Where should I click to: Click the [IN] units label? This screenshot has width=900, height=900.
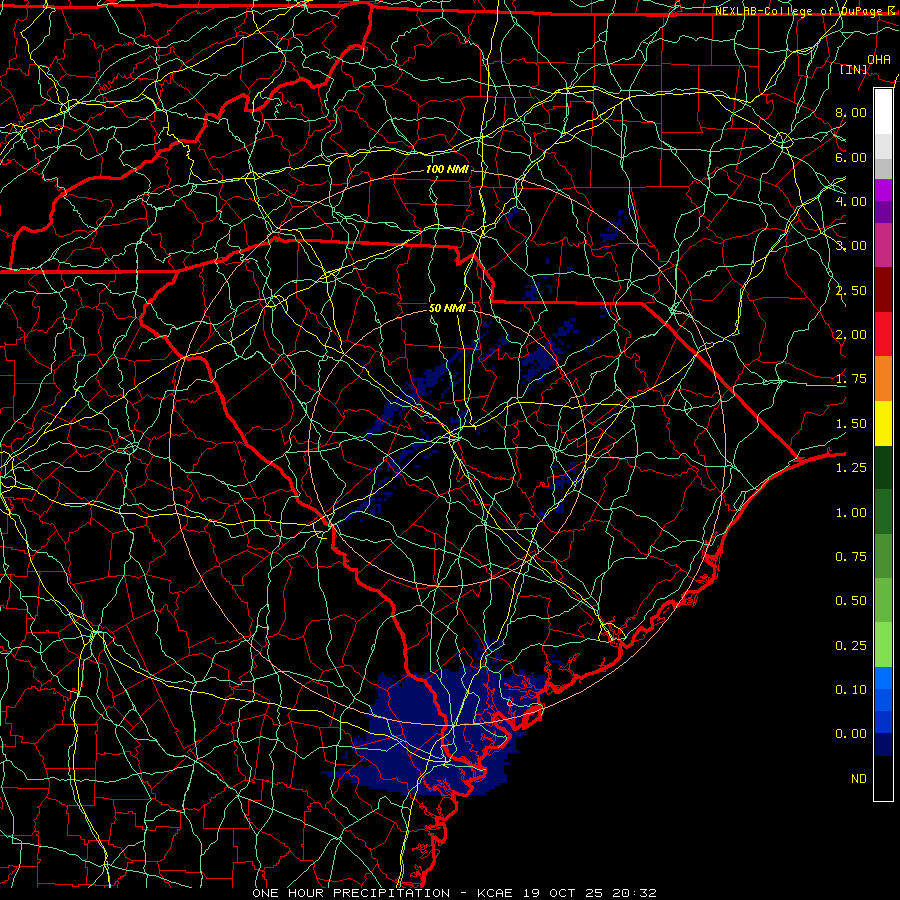coord(854,69)
